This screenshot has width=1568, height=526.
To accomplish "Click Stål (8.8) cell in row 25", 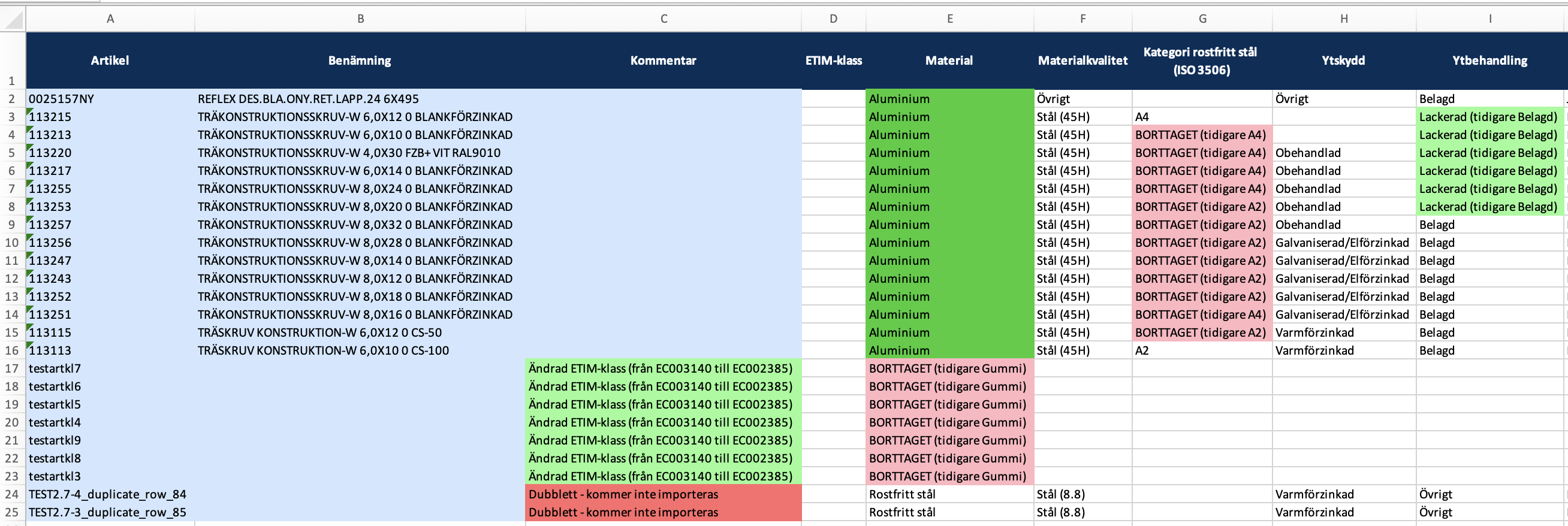I will coord(1082,512).
